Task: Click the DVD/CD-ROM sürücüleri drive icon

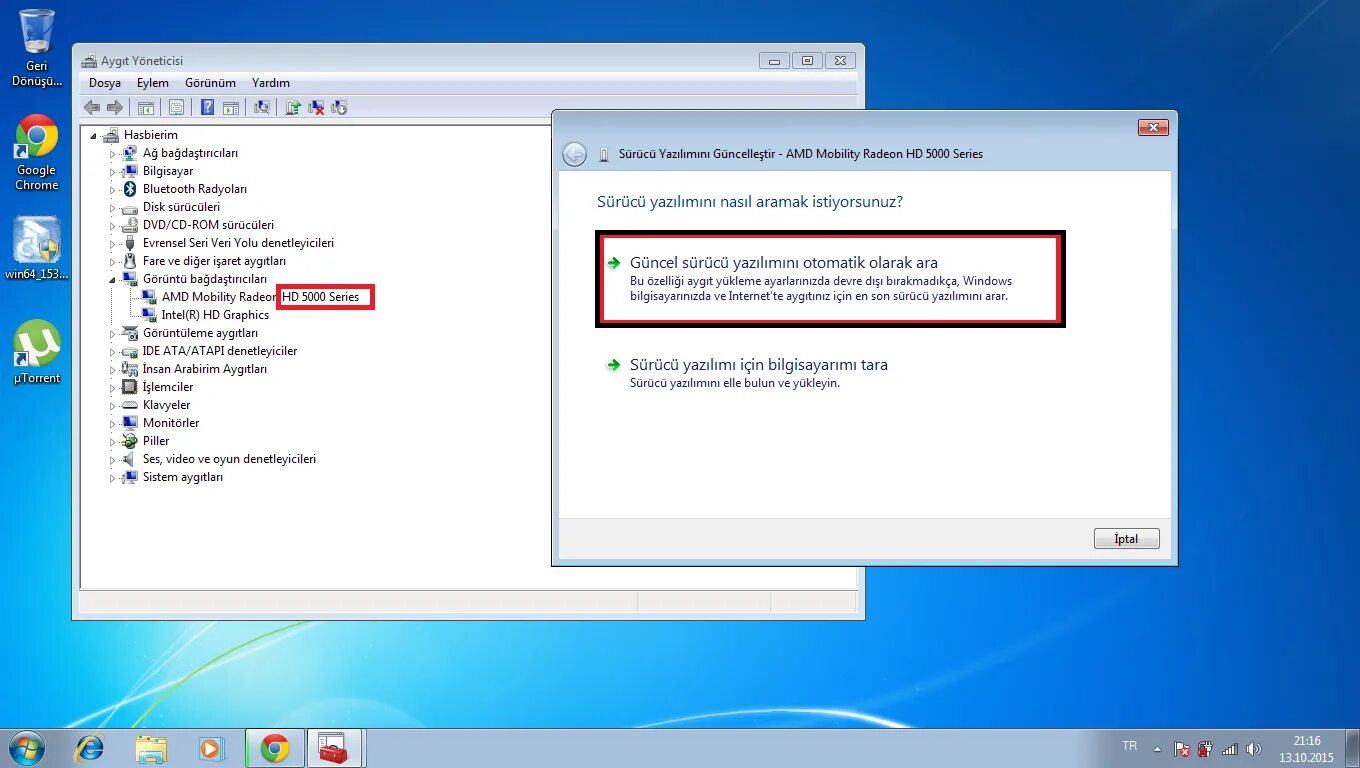Action: point(129,225)
